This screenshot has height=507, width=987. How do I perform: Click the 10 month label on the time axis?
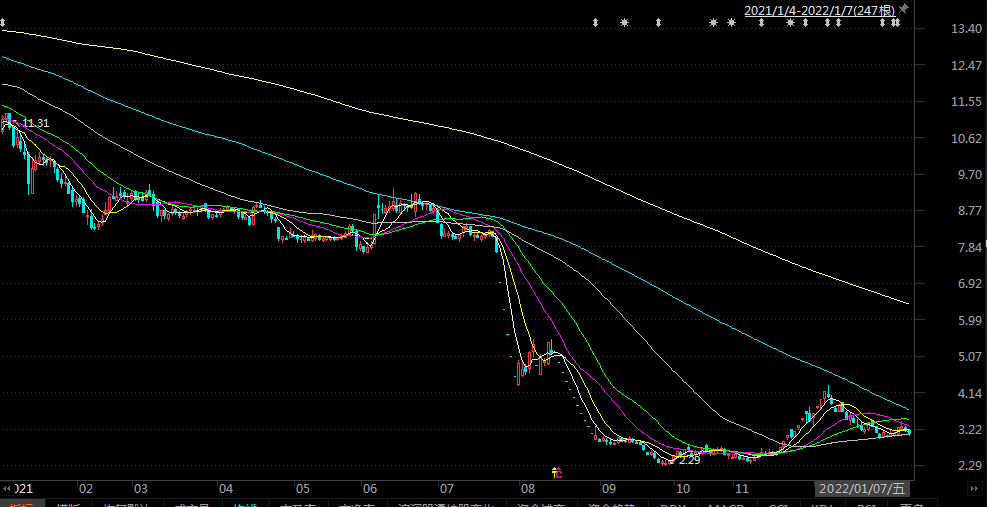[x=682, y=489]
